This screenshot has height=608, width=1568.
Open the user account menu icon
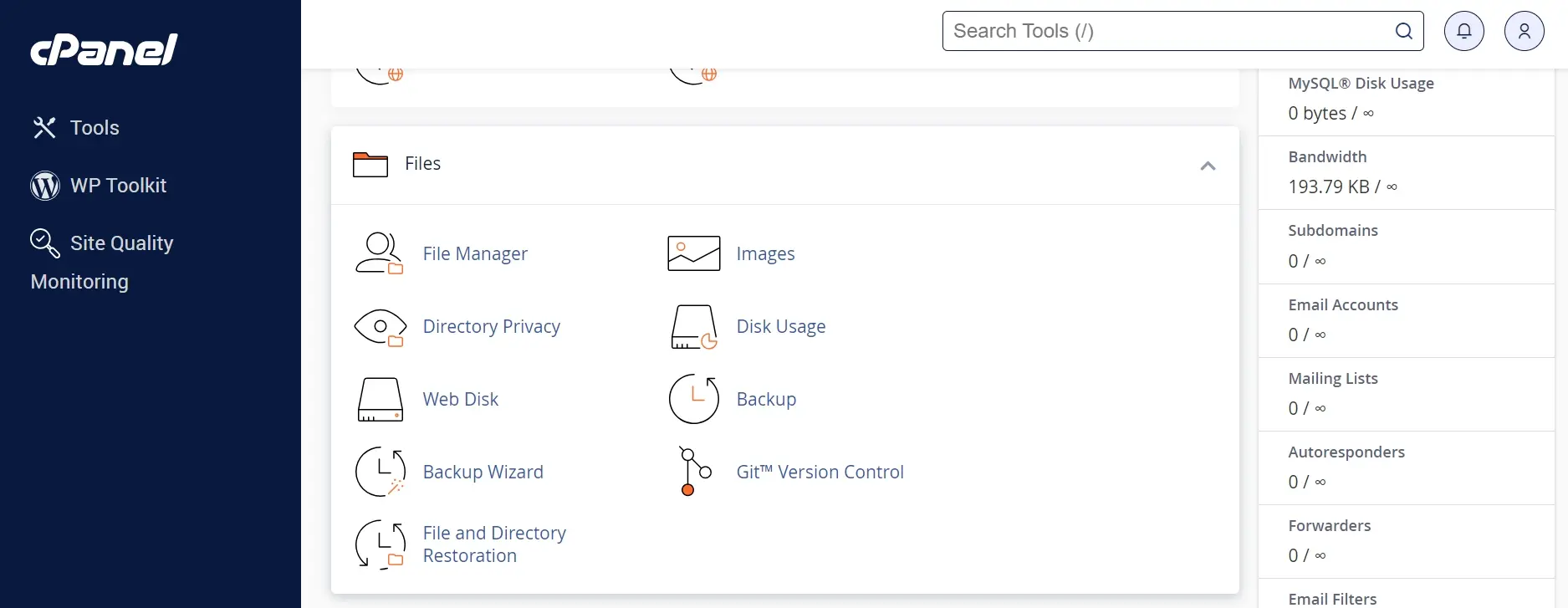(x=1525, y=31)
